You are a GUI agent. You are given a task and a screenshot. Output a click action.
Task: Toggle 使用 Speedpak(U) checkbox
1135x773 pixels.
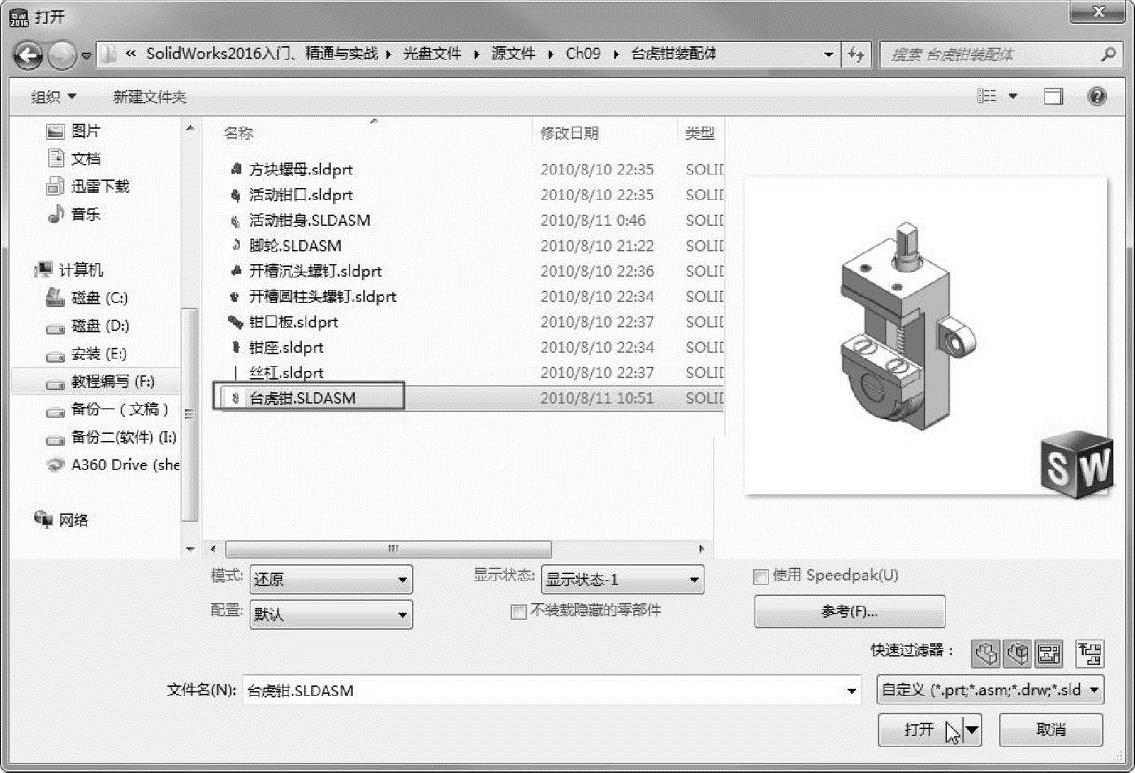[761, 577]
